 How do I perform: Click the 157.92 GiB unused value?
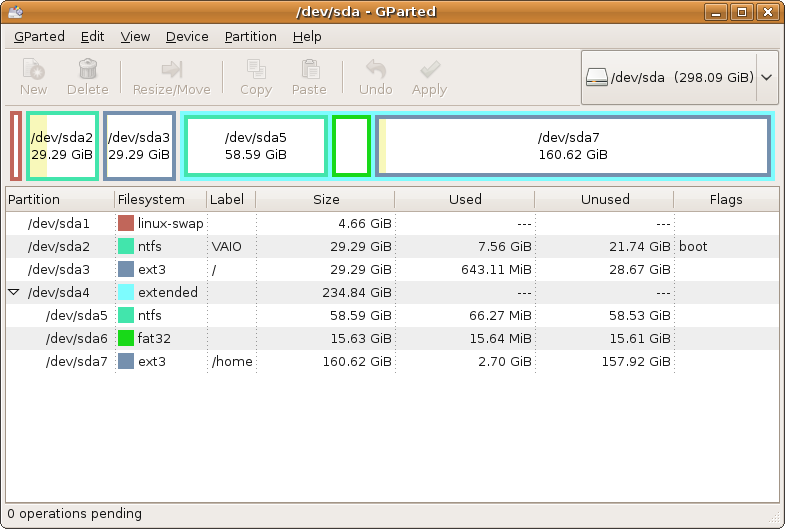pyautogui.click(x=636, y=361)
